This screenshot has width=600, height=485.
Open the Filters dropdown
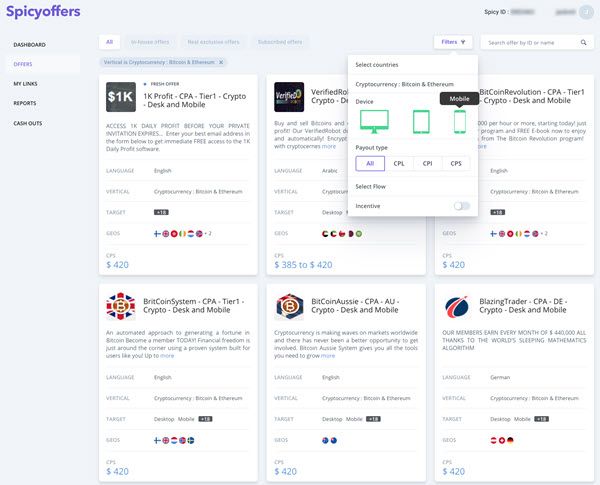(453, 42)
